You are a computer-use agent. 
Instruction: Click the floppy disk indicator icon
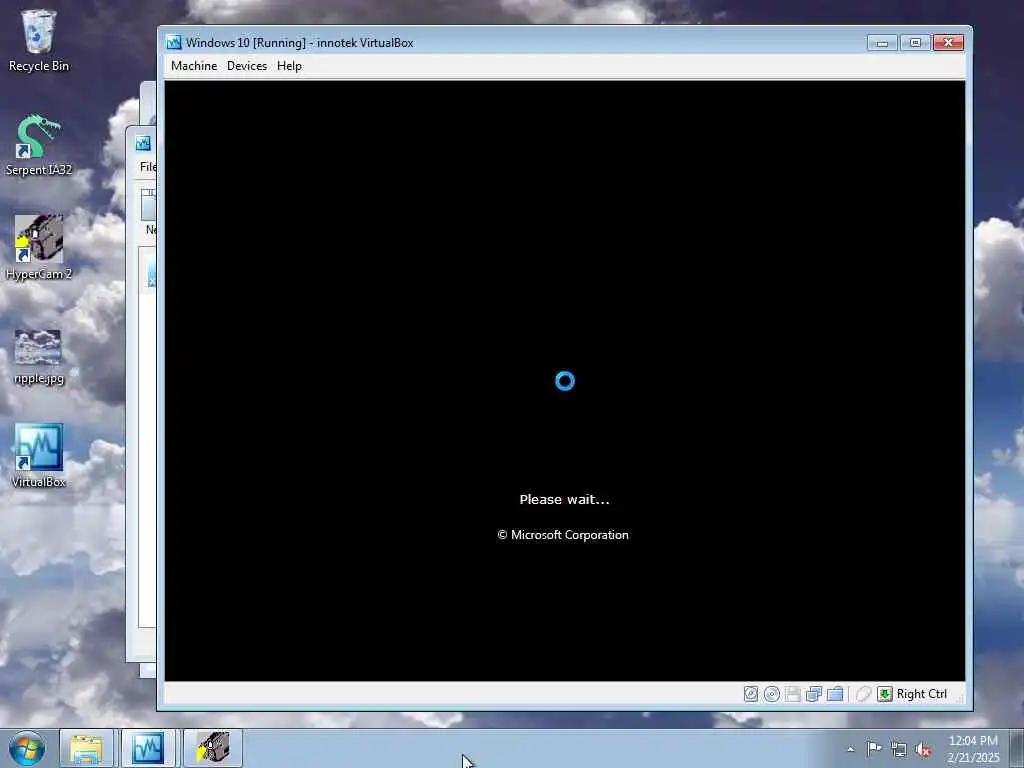point(793,694)
